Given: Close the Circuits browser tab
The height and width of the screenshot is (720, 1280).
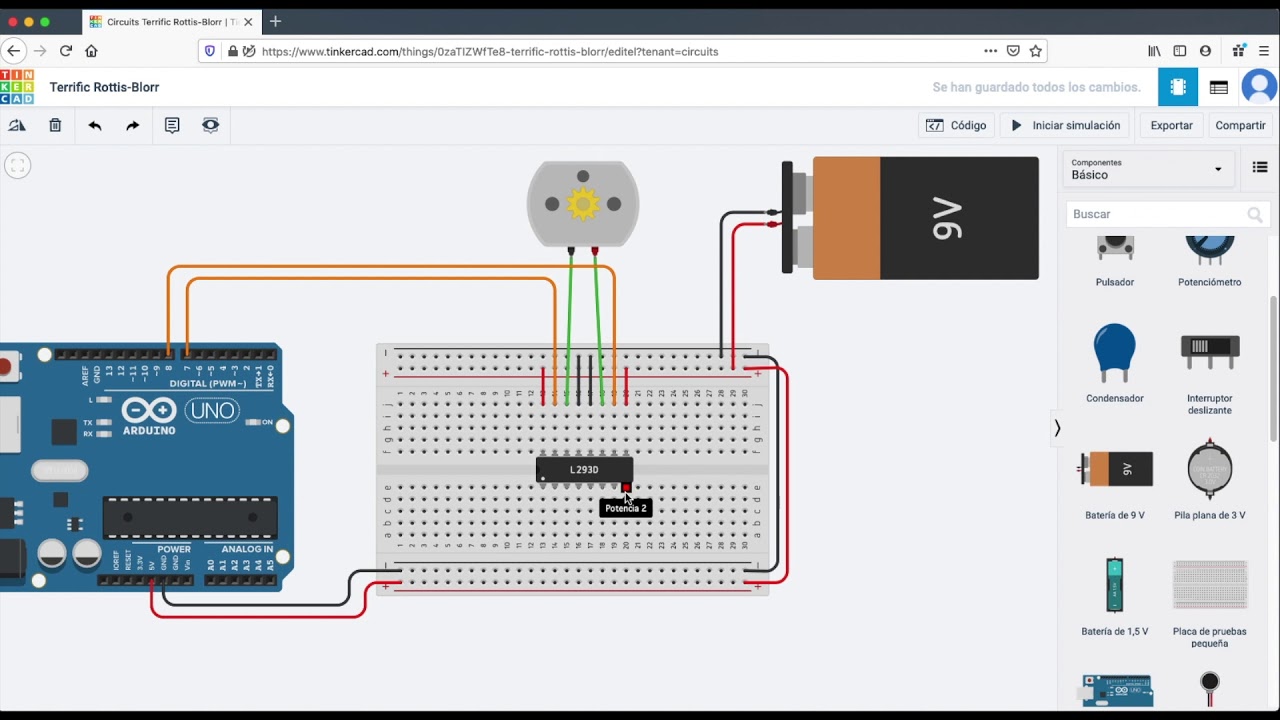Looking at the screenshot, I should 248,22.
